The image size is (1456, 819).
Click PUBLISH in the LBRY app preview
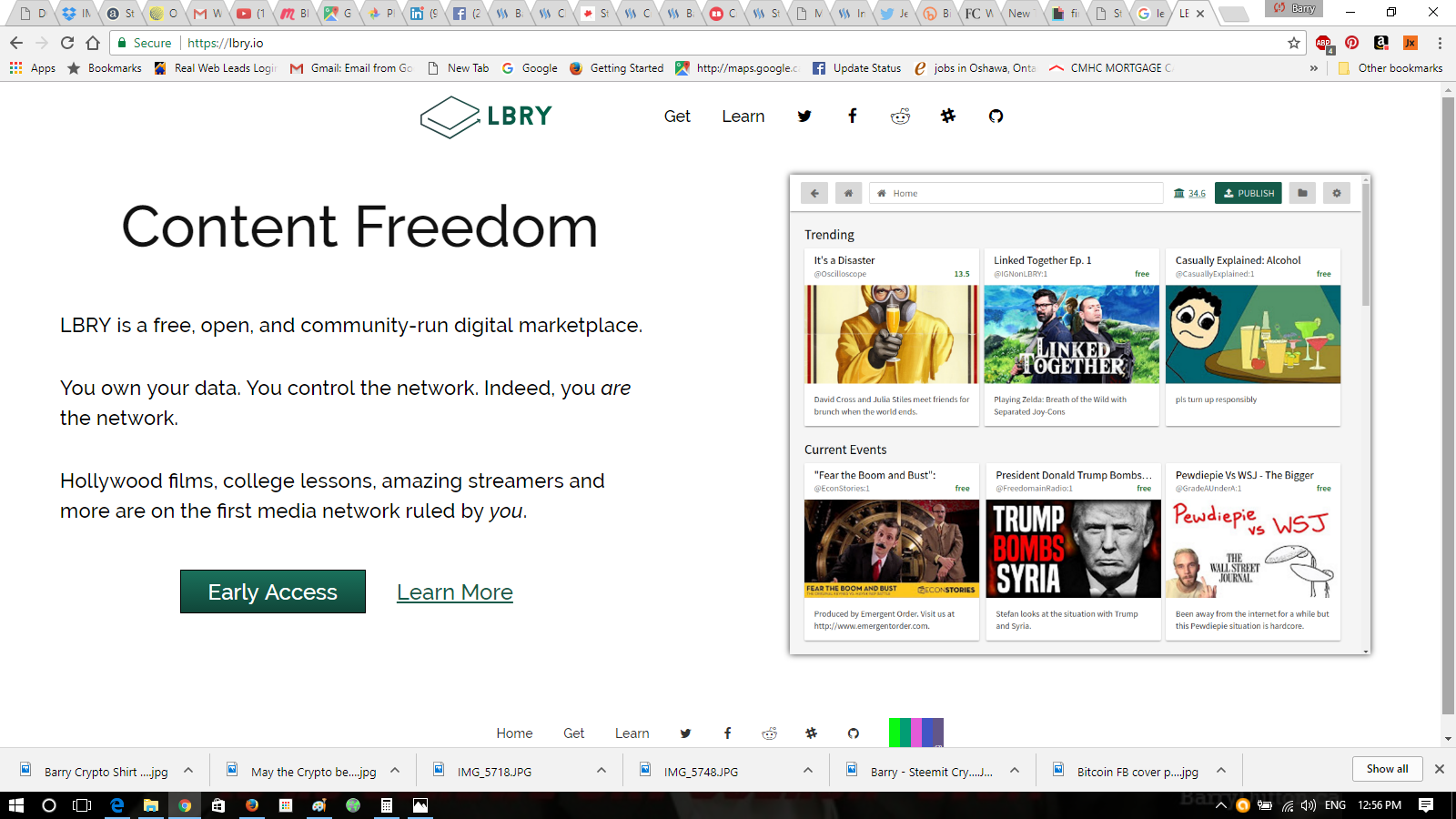[1249, 193]
